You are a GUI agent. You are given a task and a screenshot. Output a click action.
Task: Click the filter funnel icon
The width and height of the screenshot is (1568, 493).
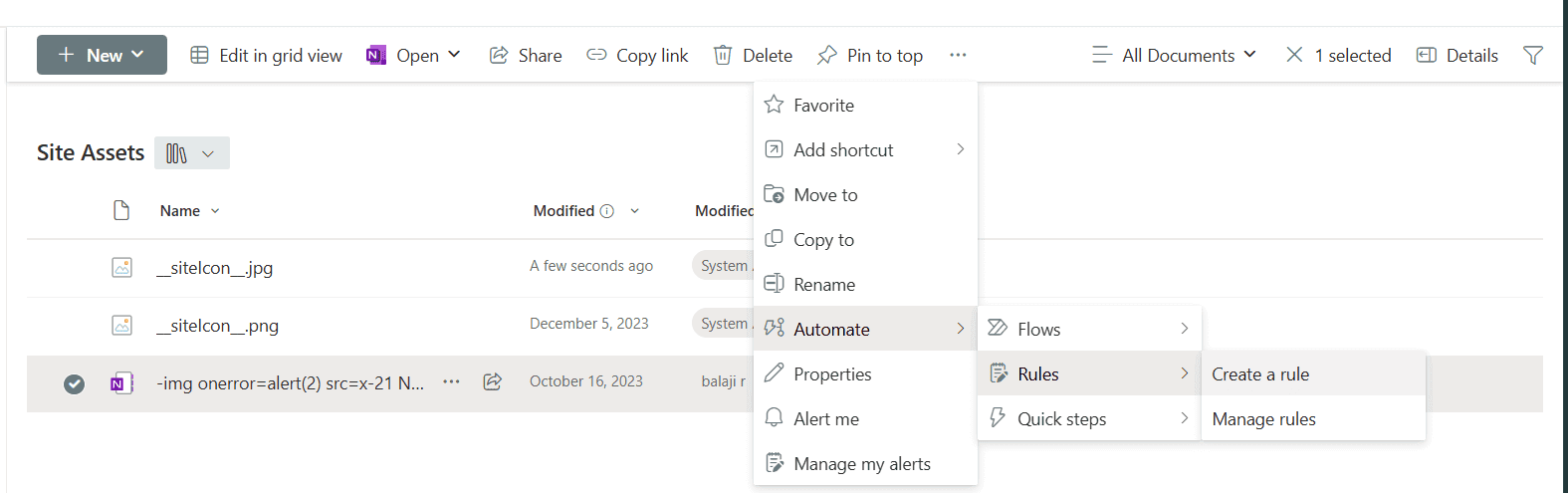click(x=1533, y=55)
